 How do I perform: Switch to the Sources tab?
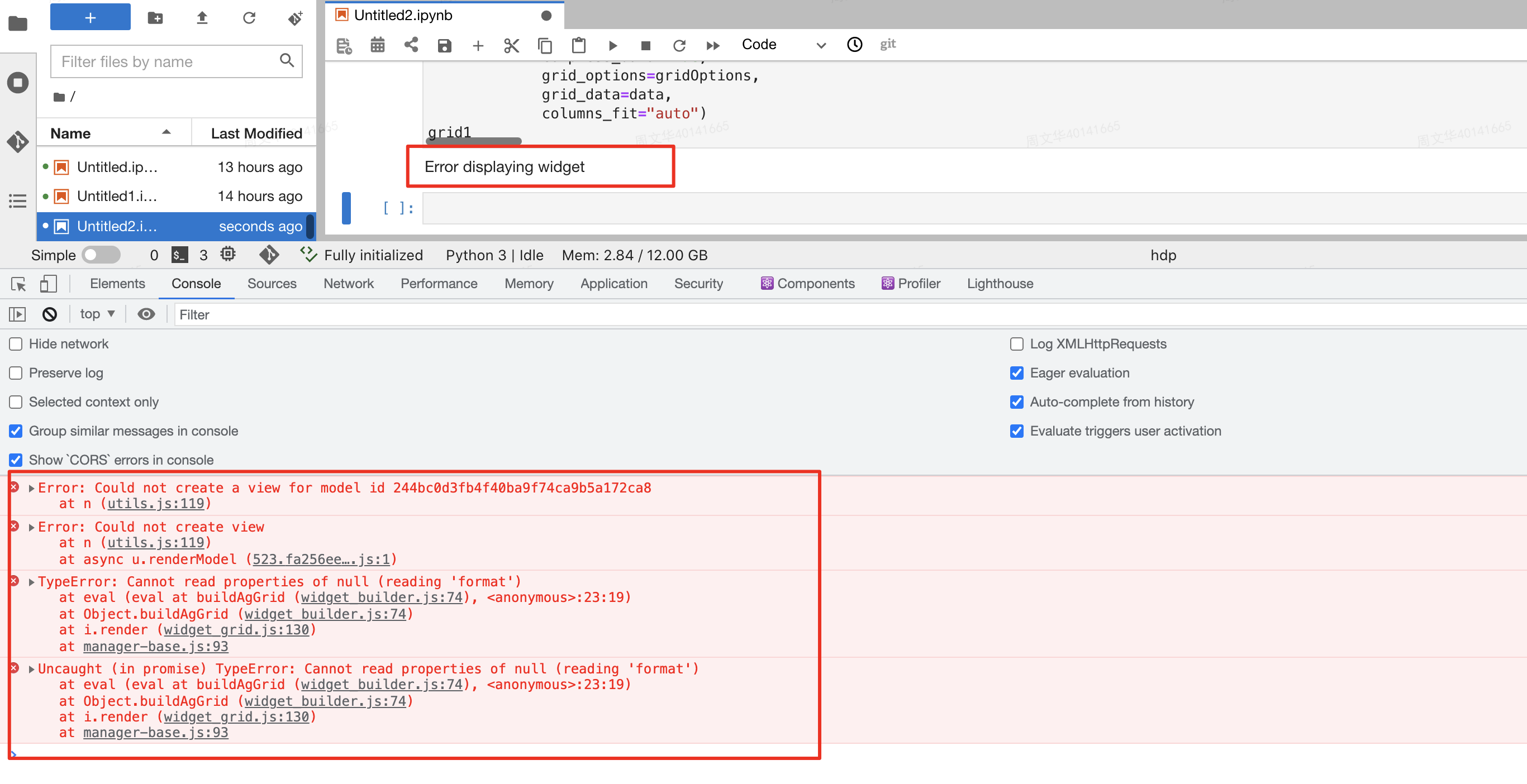[272, 283]
